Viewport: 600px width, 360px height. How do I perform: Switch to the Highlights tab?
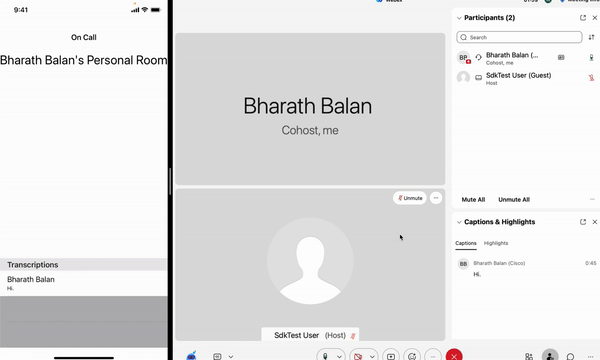click(496, 243)
